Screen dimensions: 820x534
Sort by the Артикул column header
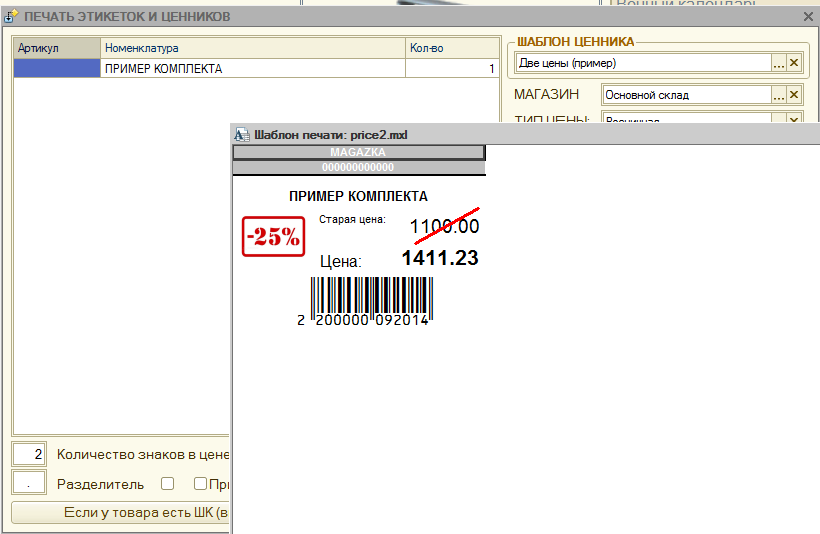(57, 48)
